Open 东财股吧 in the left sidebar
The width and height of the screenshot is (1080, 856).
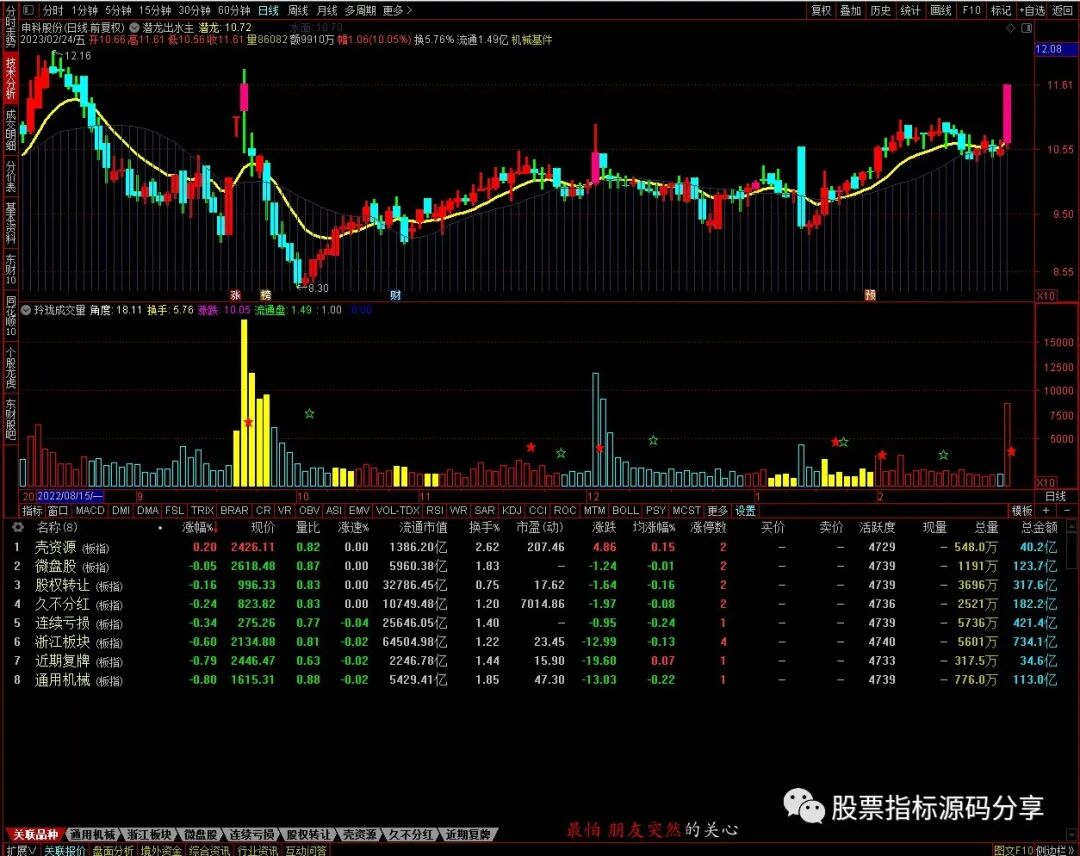[10, 418]
